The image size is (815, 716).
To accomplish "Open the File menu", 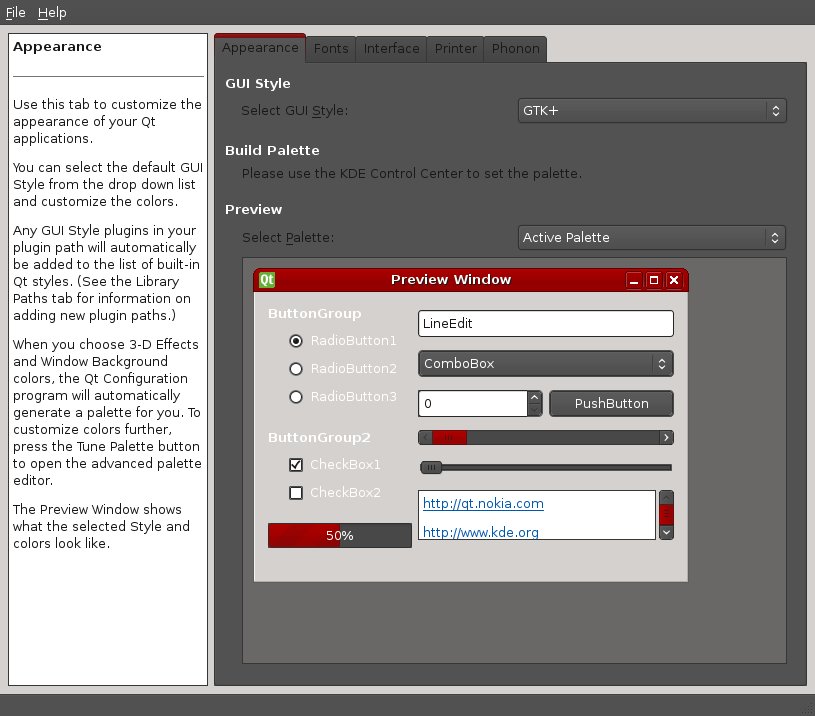I will (16, 12).
